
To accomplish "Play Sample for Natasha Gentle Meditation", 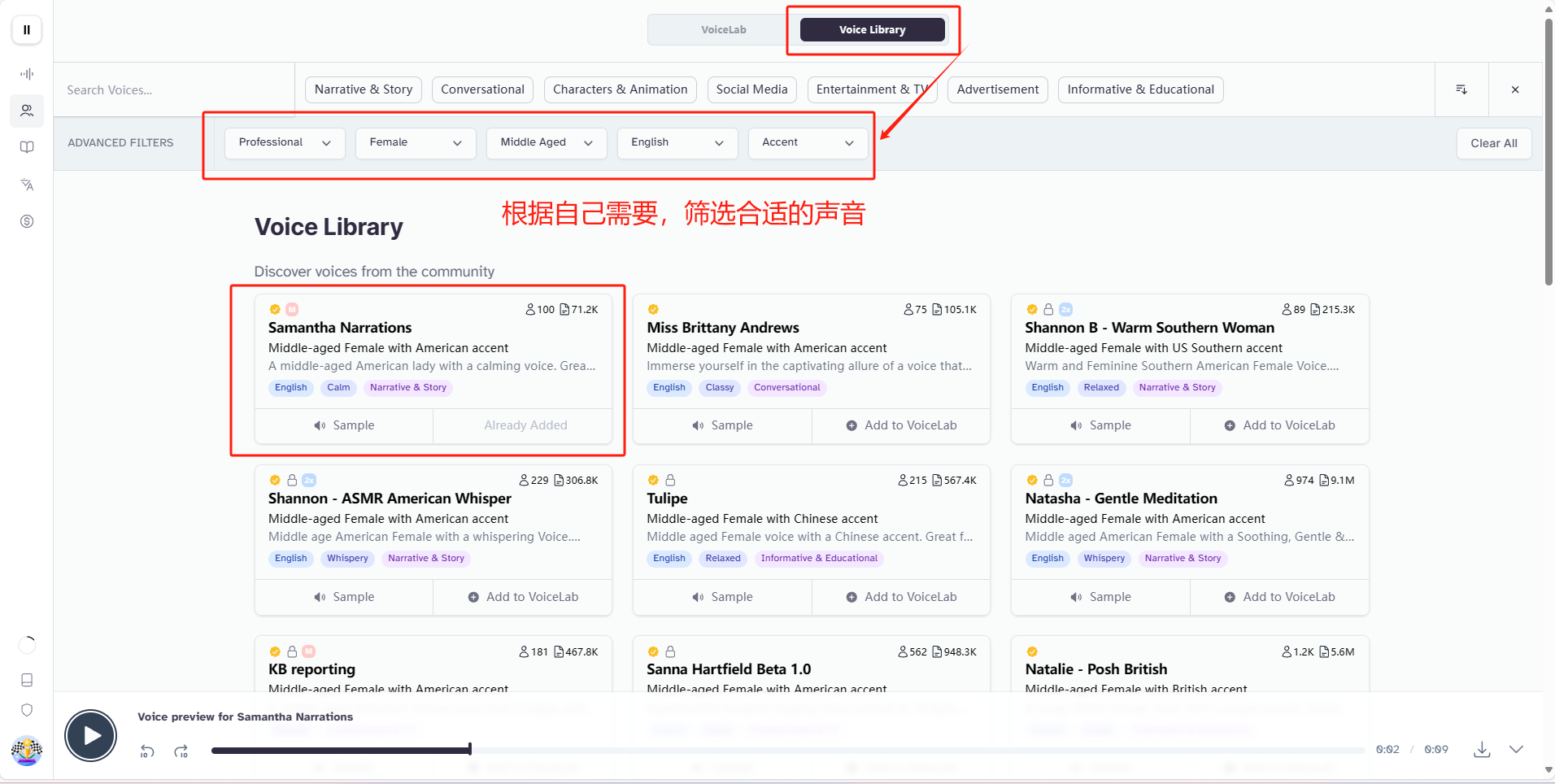I will point(1100,597).
